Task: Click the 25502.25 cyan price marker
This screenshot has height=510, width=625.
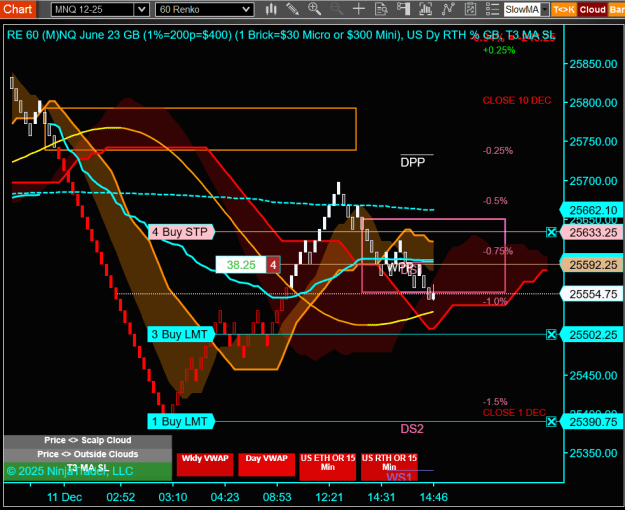Action: click(592, 335)
